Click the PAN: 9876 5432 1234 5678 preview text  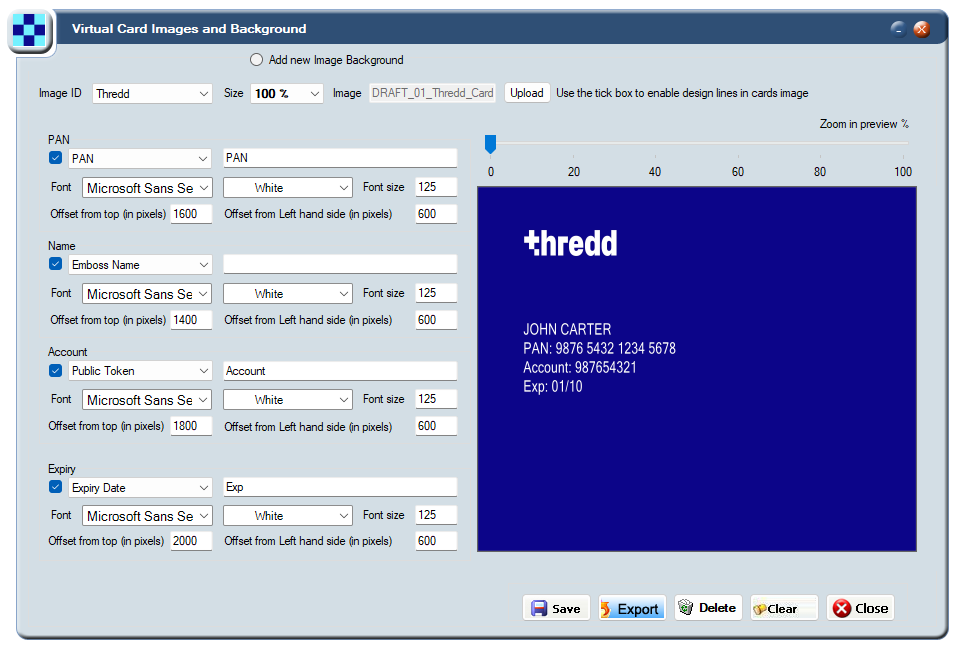[x=599, y=348]
